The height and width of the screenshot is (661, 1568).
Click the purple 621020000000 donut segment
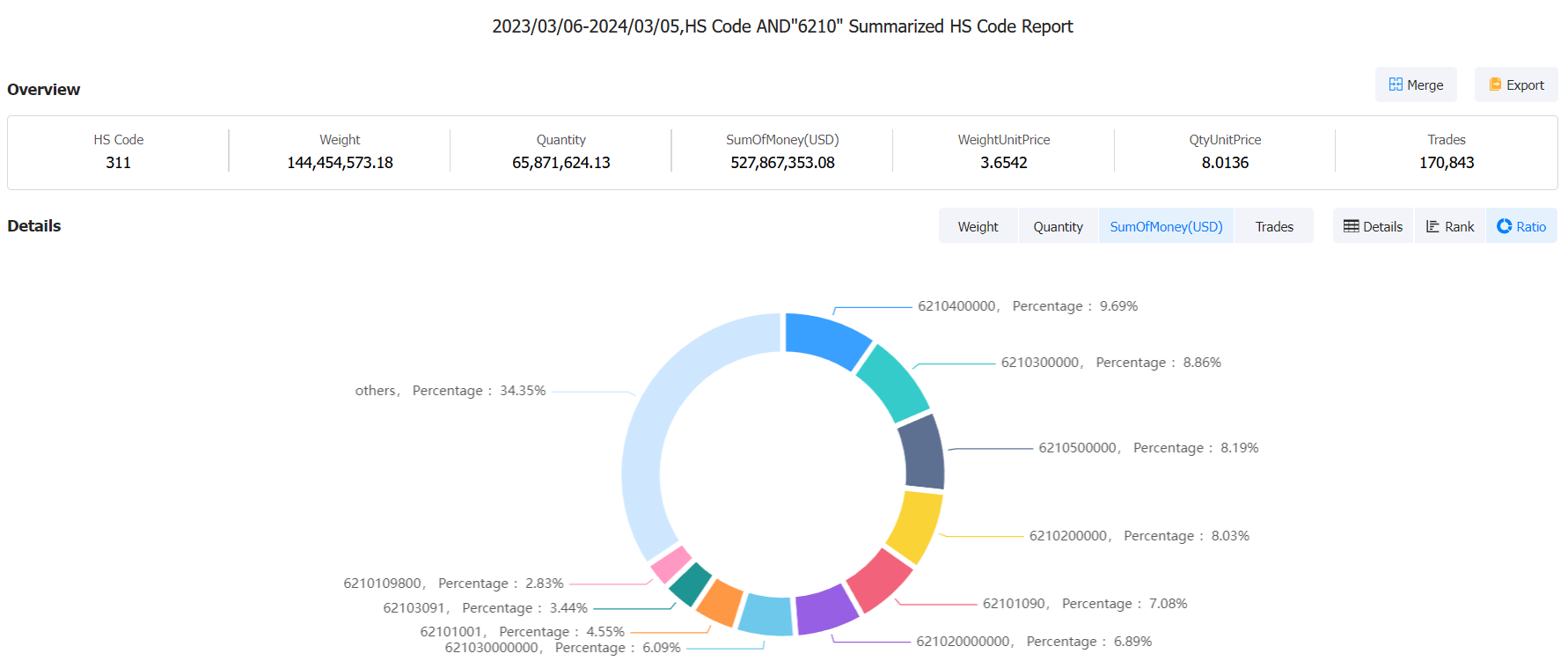click(825, 609)
